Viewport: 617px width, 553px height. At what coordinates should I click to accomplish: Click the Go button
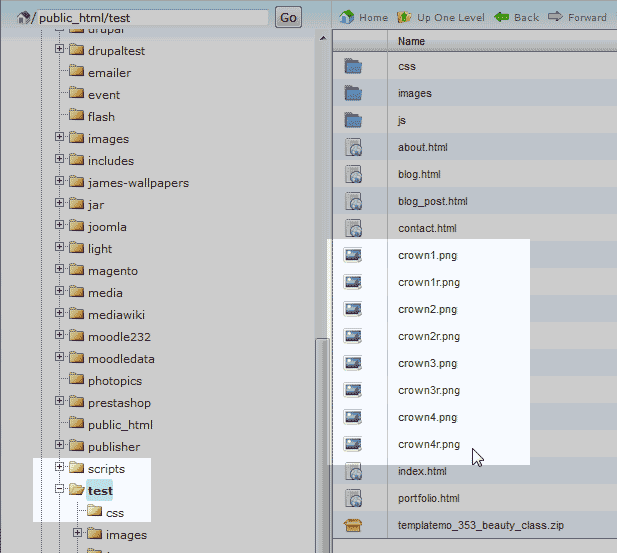click(x=288, y=17)
